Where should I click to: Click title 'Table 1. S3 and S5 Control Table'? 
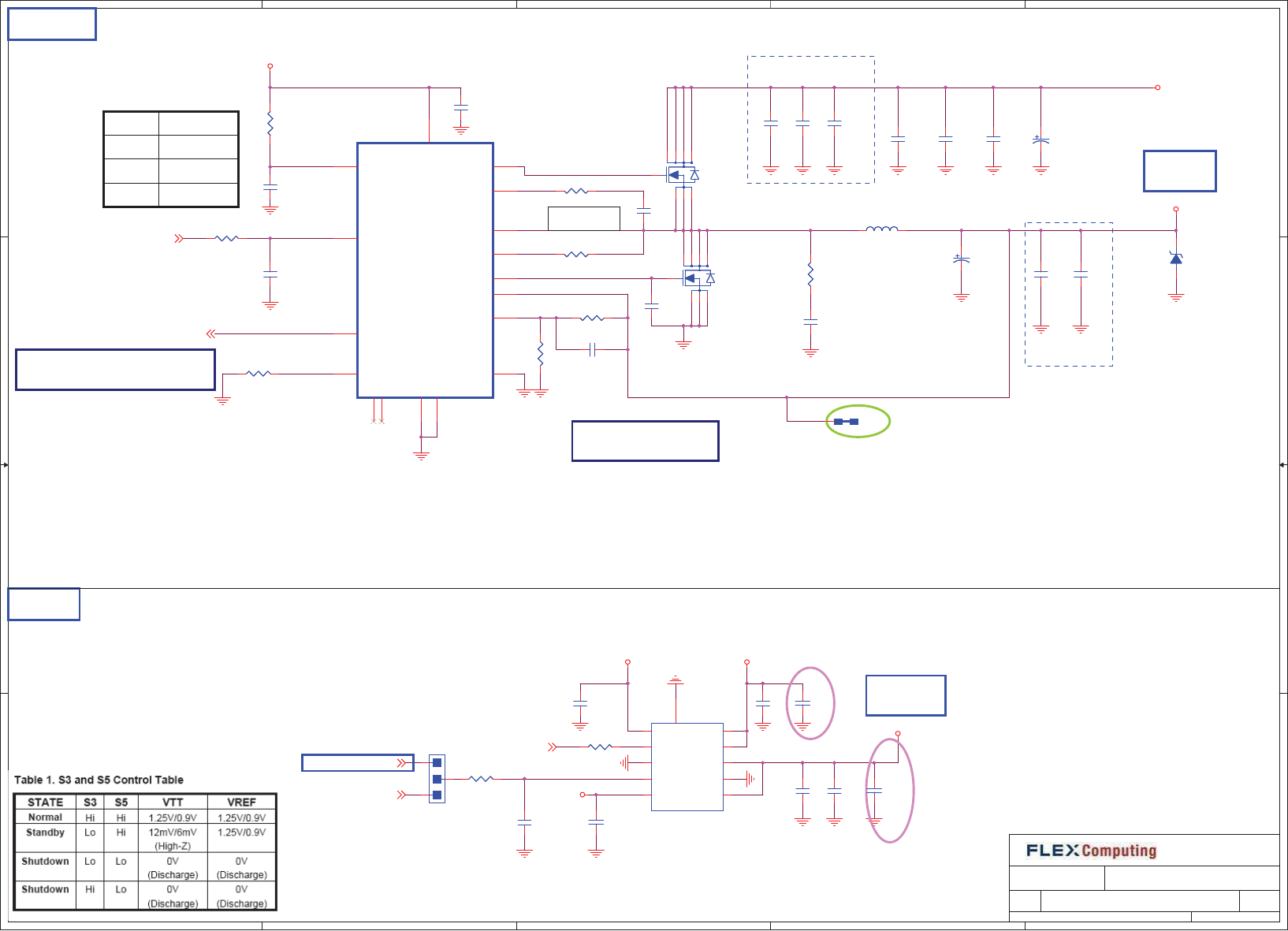point(99,780)
